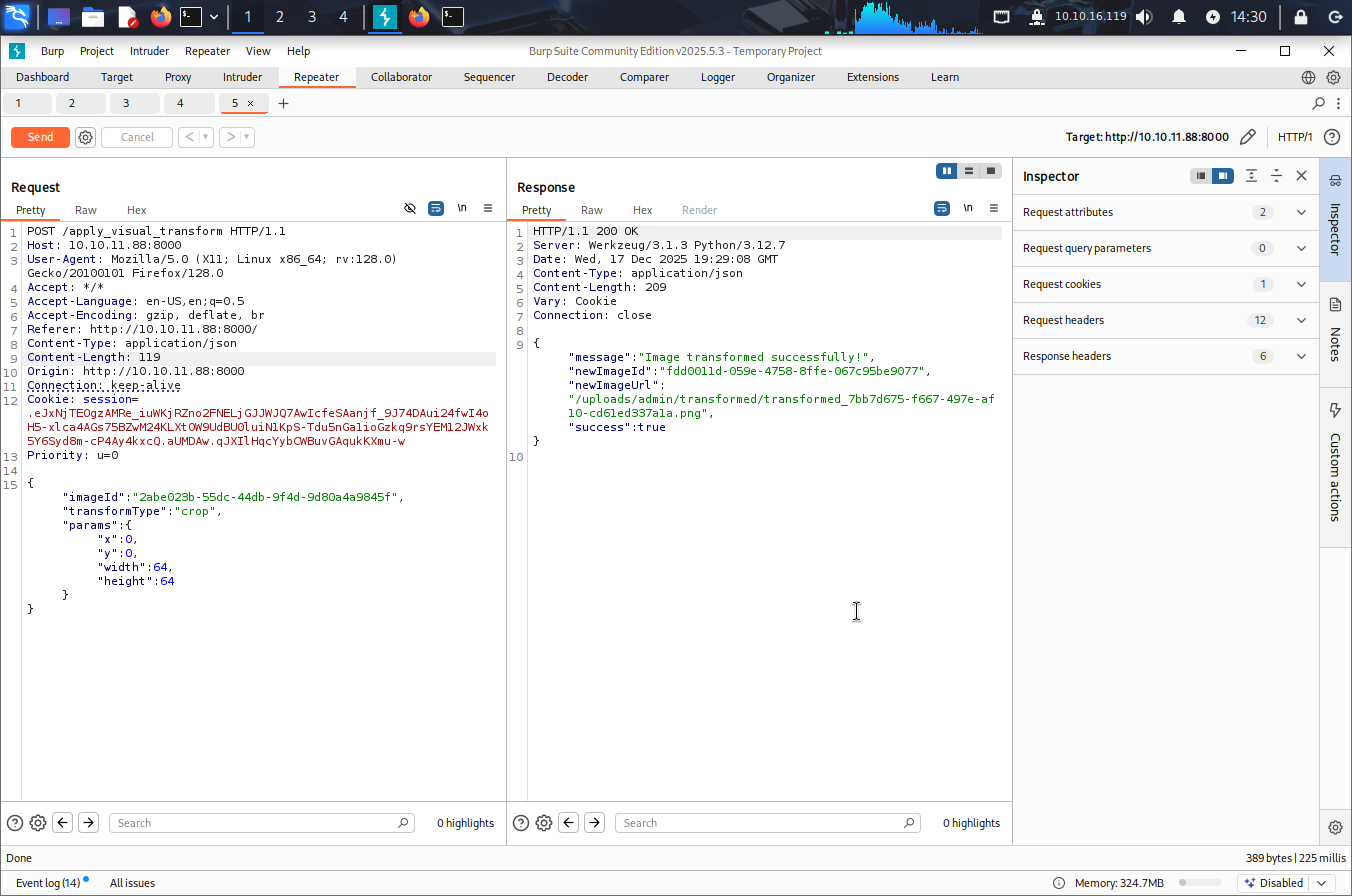This screenshot has width=1352, height=896.
Task: Open the forward history dropdown arrow
Action: coord(247,137)
